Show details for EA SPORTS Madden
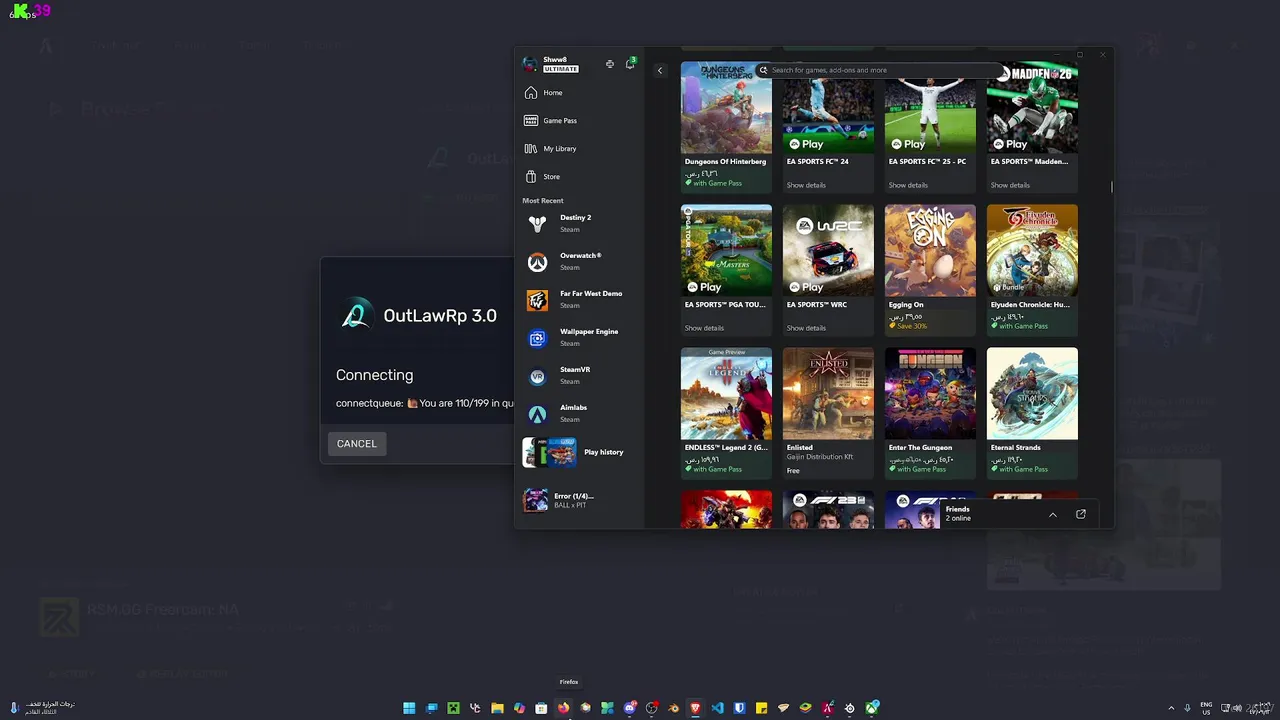1280x720 pixels. tap(1010, 185)
